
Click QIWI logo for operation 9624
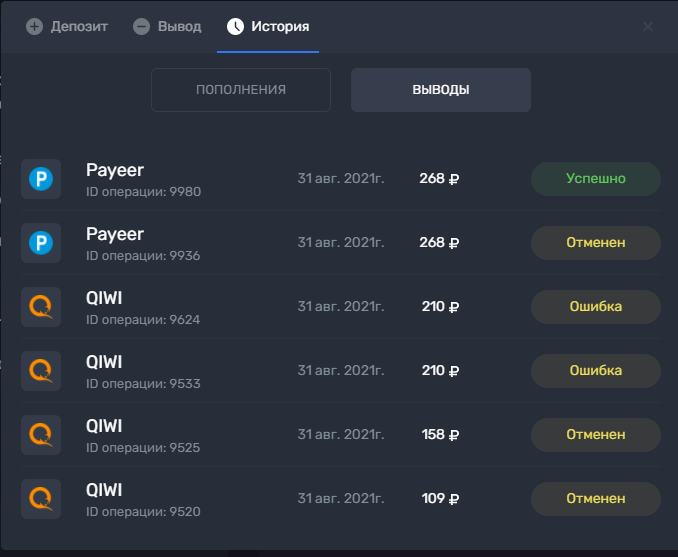[x=41, y=307]
